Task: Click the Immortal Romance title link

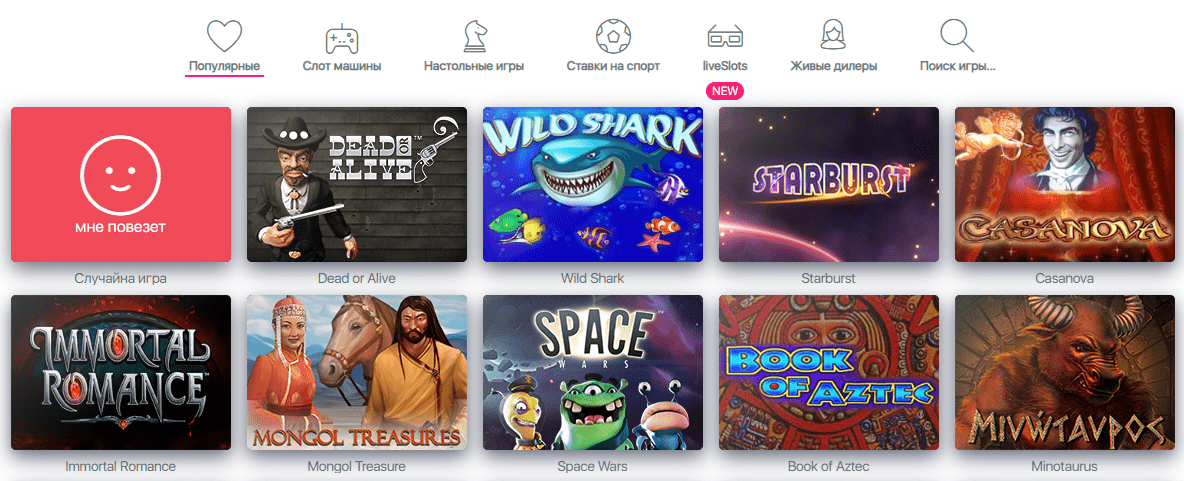Action: (x=121, y=466)
